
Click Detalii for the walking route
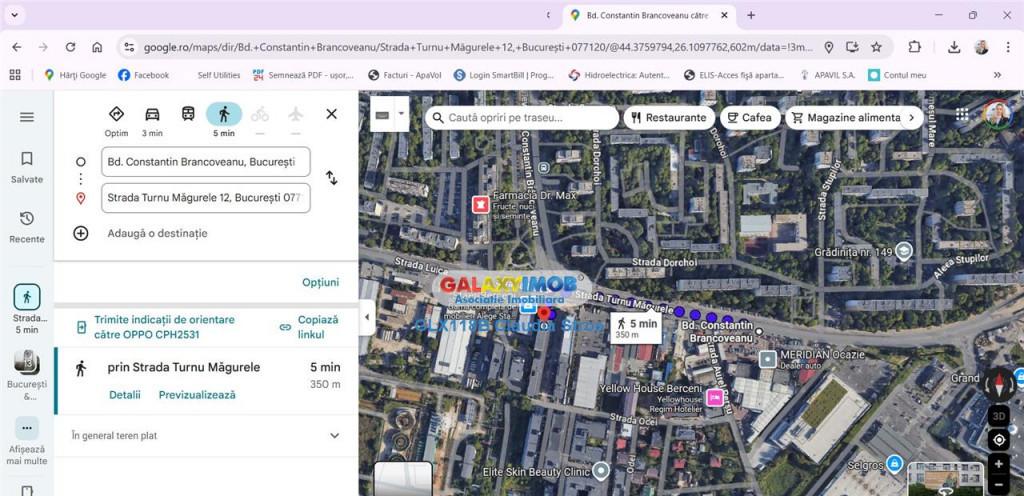pos(125,395)
